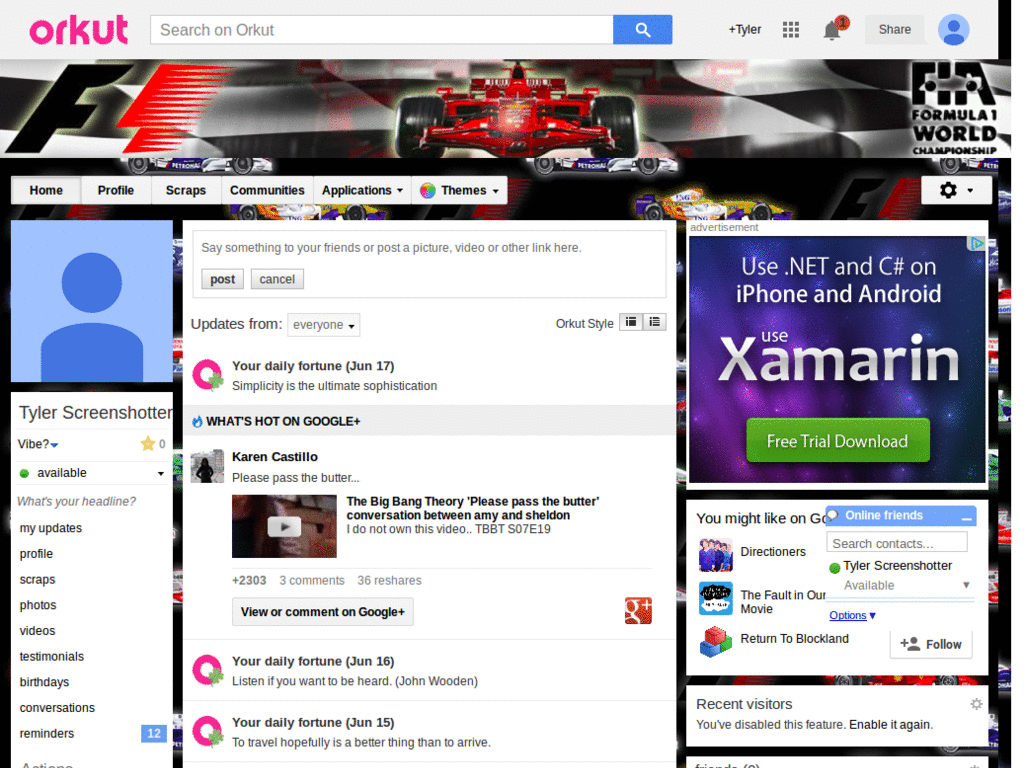1024x768 pixels.
Task: Open the Communities tab
Action: tap(267, 191)
